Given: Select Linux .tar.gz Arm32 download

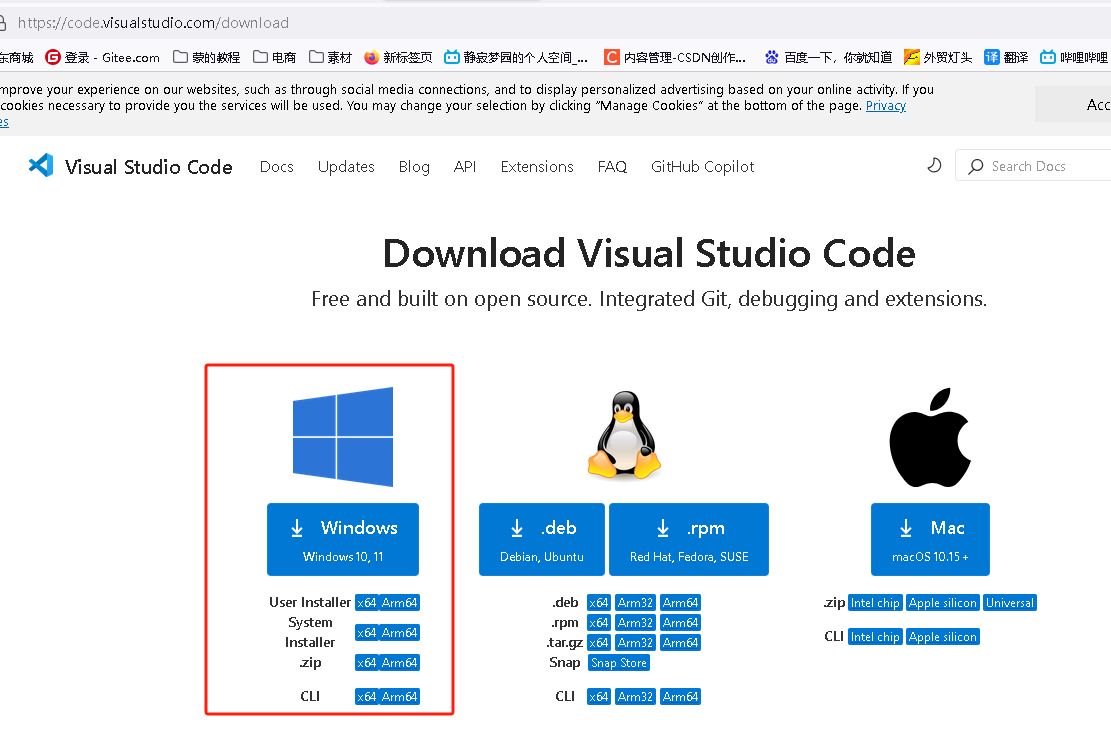Looking at the screenshot, I should [636, 642].
